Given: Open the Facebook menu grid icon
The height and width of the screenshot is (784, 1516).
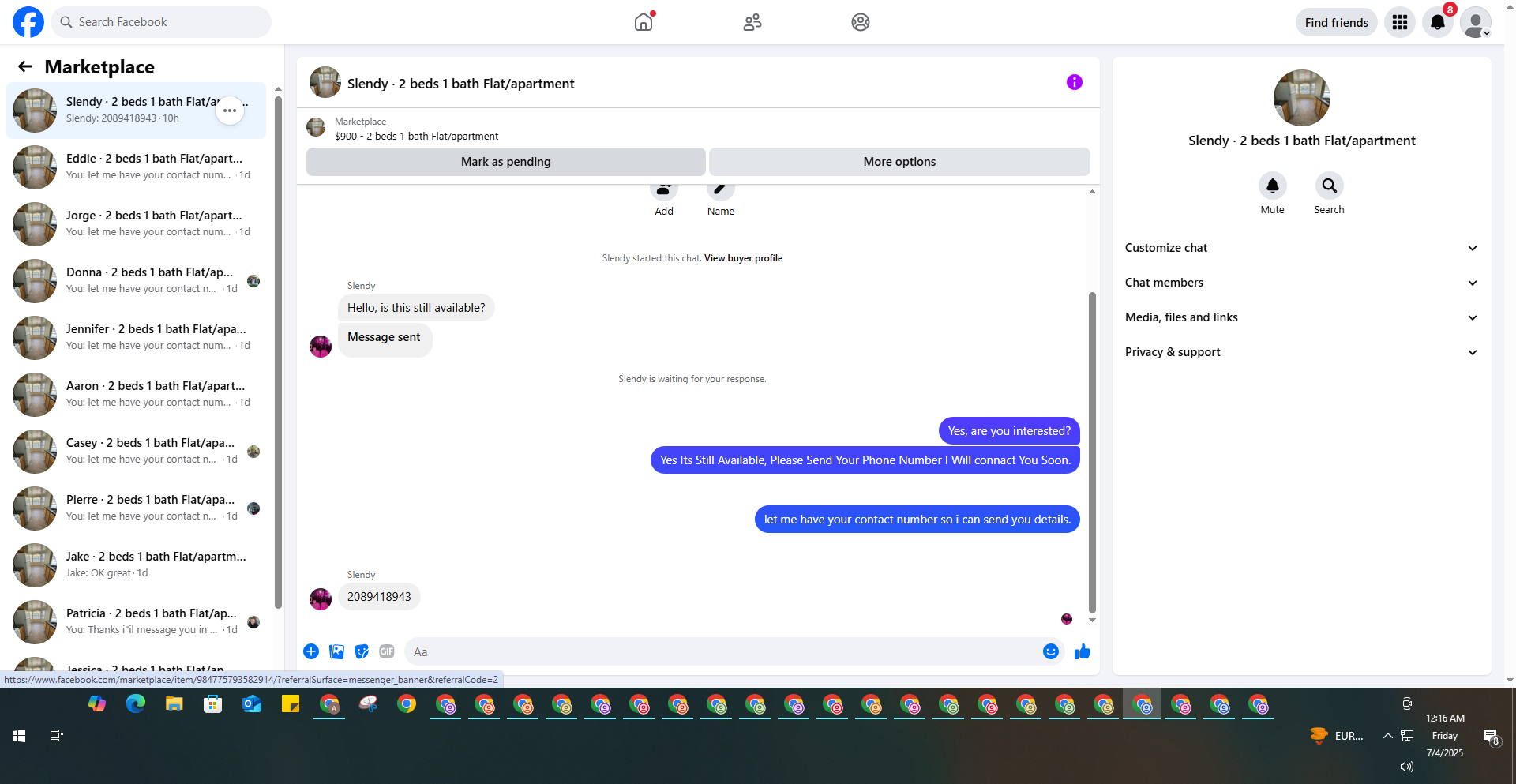Looking at the screenshot, I should pos(1400,22).
